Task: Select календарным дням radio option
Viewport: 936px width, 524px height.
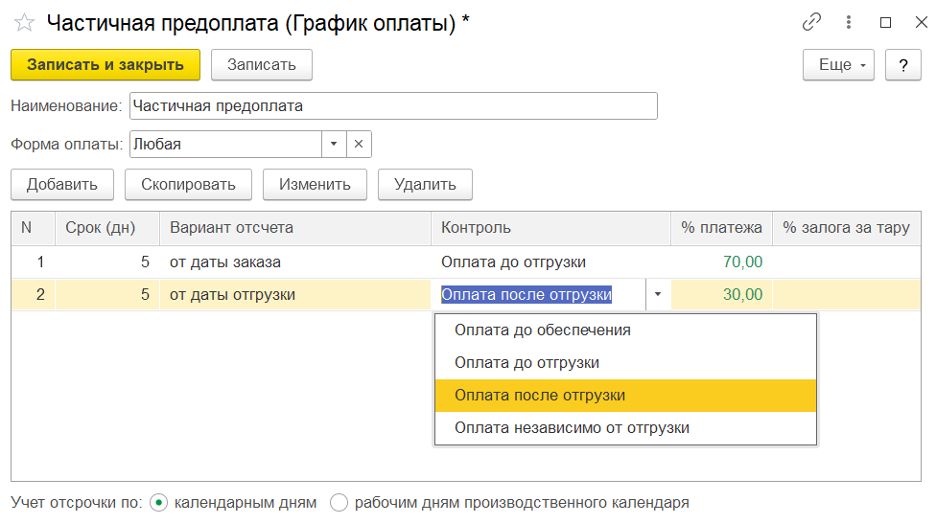Action: (158, 502)
